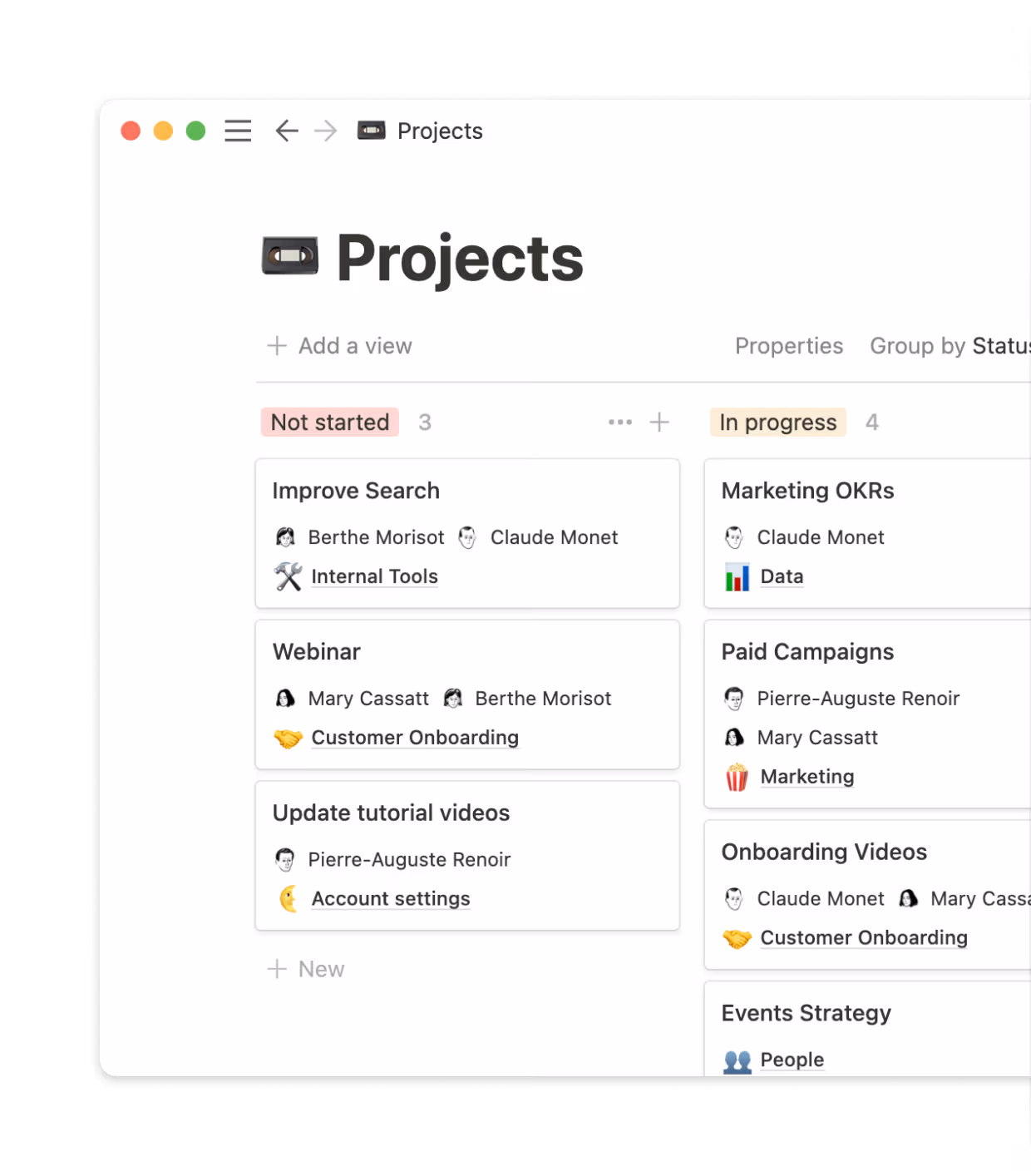
Task: Click Berthe Morisot's avatar on Improve Search
Action: 285,537
